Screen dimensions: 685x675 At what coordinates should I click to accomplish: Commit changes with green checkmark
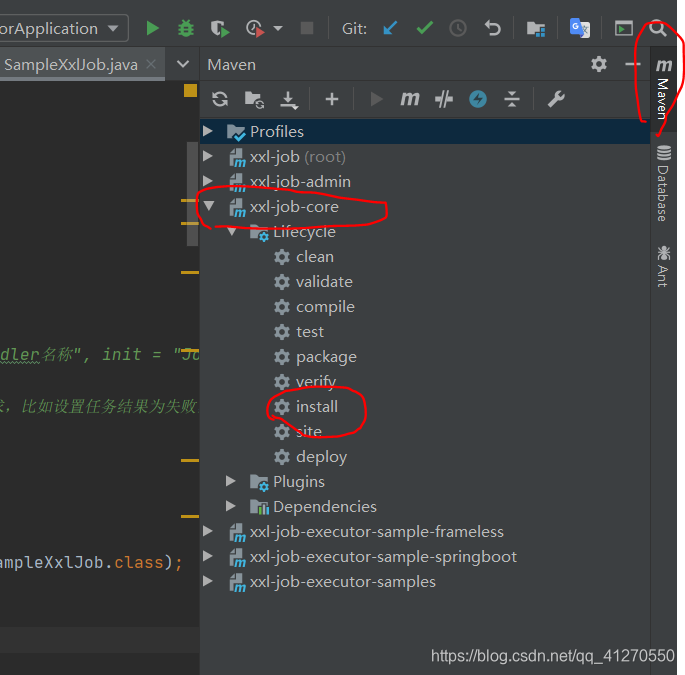pyautogui.click(x=425, y=28)
